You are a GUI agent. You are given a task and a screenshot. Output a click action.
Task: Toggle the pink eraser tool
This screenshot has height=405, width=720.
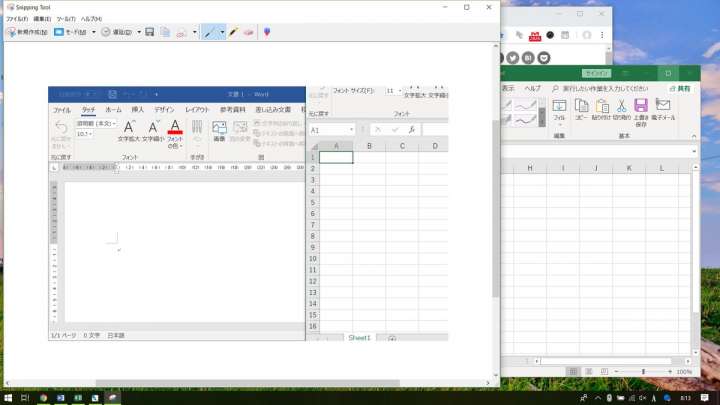click(x=248, y=32)
